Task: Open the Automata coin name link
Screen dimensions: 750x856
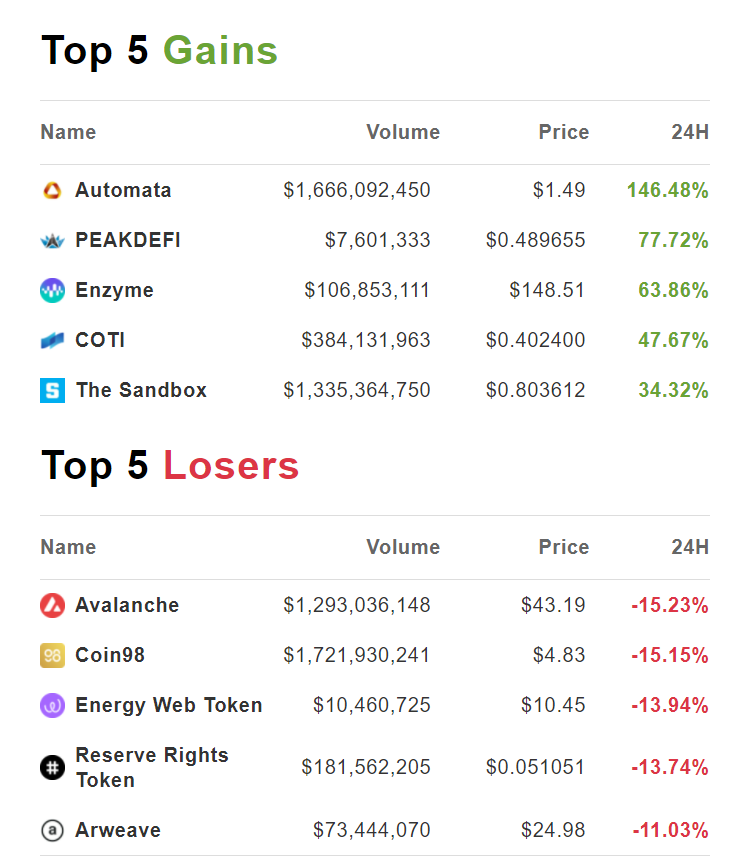Action: click(123, 190)
